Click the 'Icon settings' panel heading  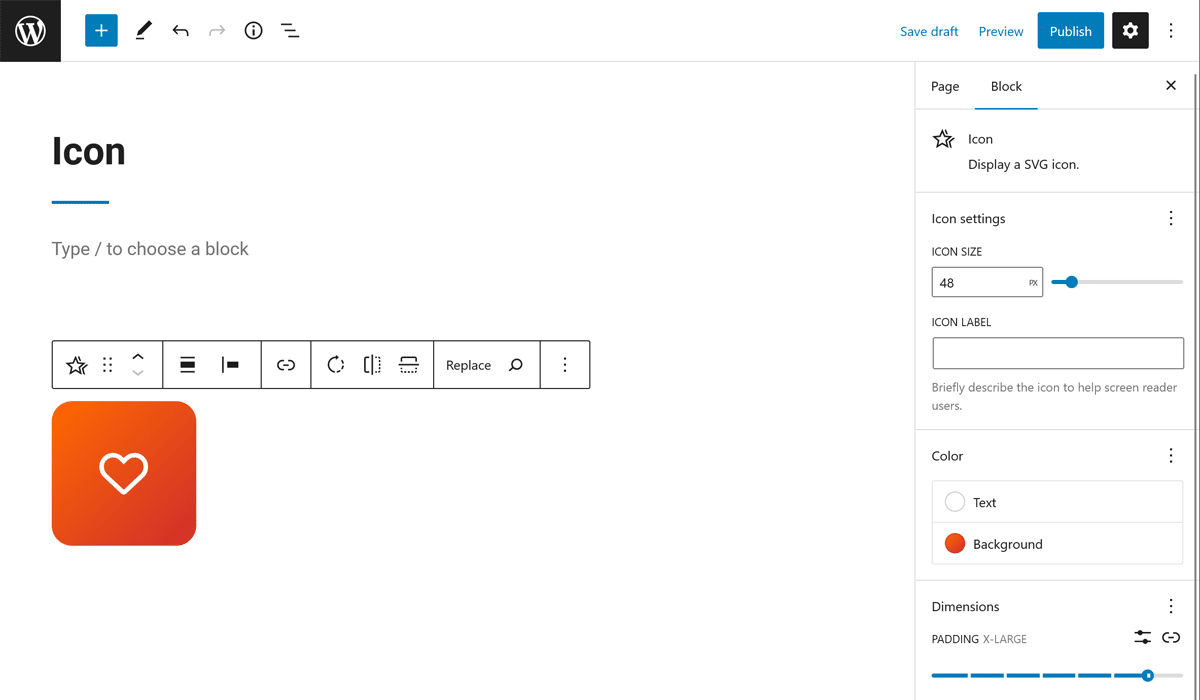coord(968,218)
